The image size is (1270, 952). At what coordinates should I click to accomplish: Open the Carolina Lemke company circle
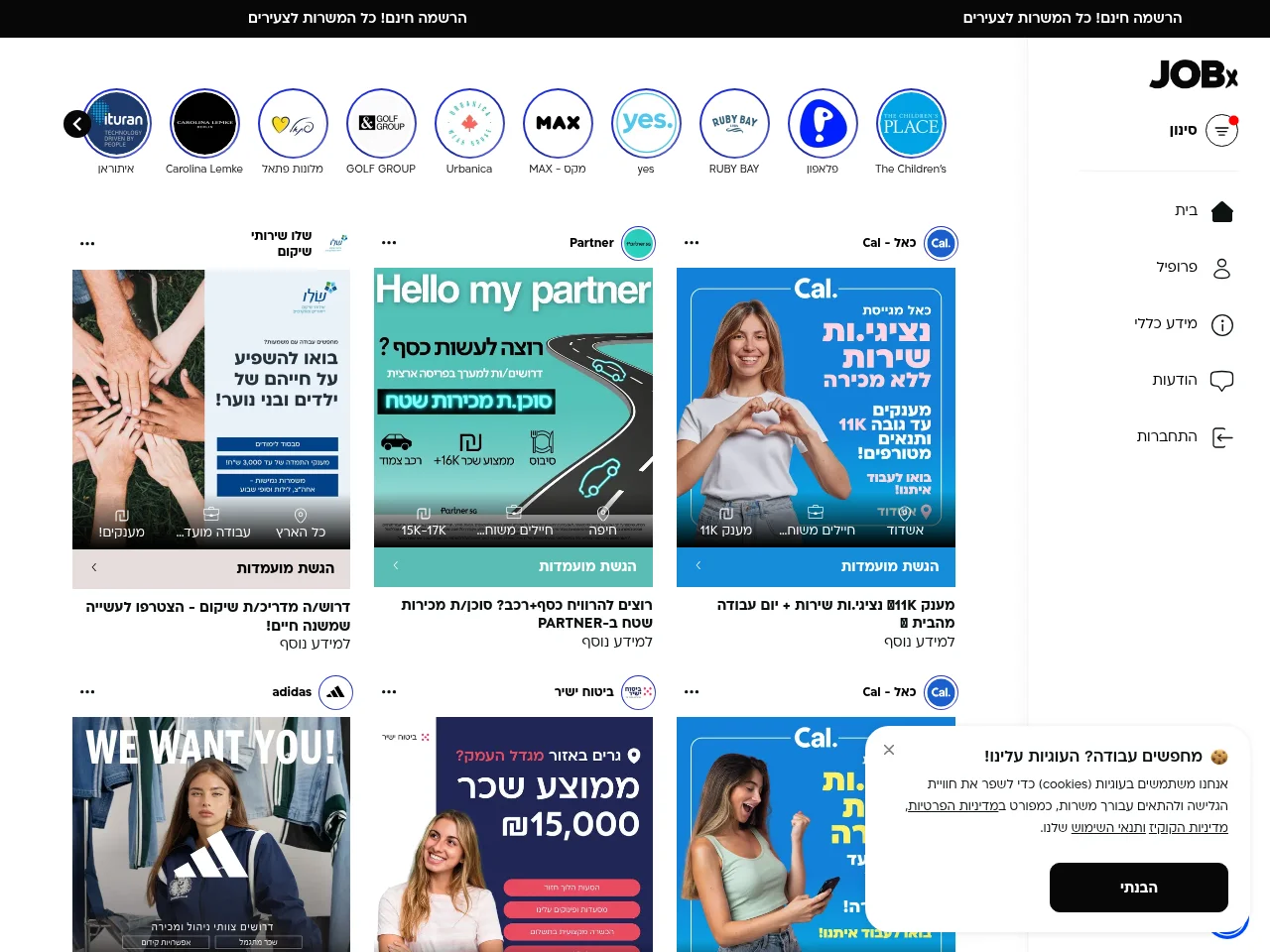click(x=204, y=124)
